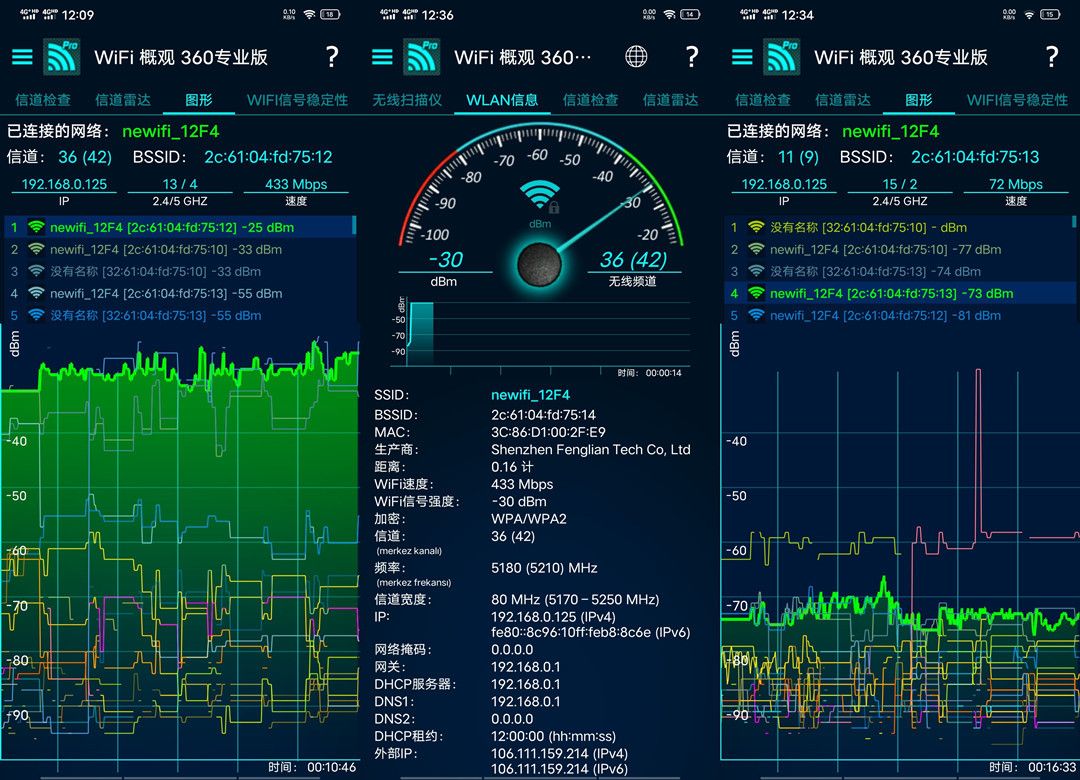Tap the -30 dBm gauge reading
1080x780 pixels.
pyautogui.click(x=445, y=260)
